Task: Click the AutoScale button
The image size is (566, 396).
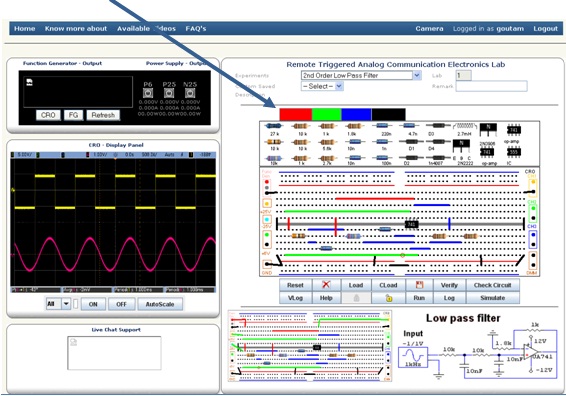Action: click(160, 304)
